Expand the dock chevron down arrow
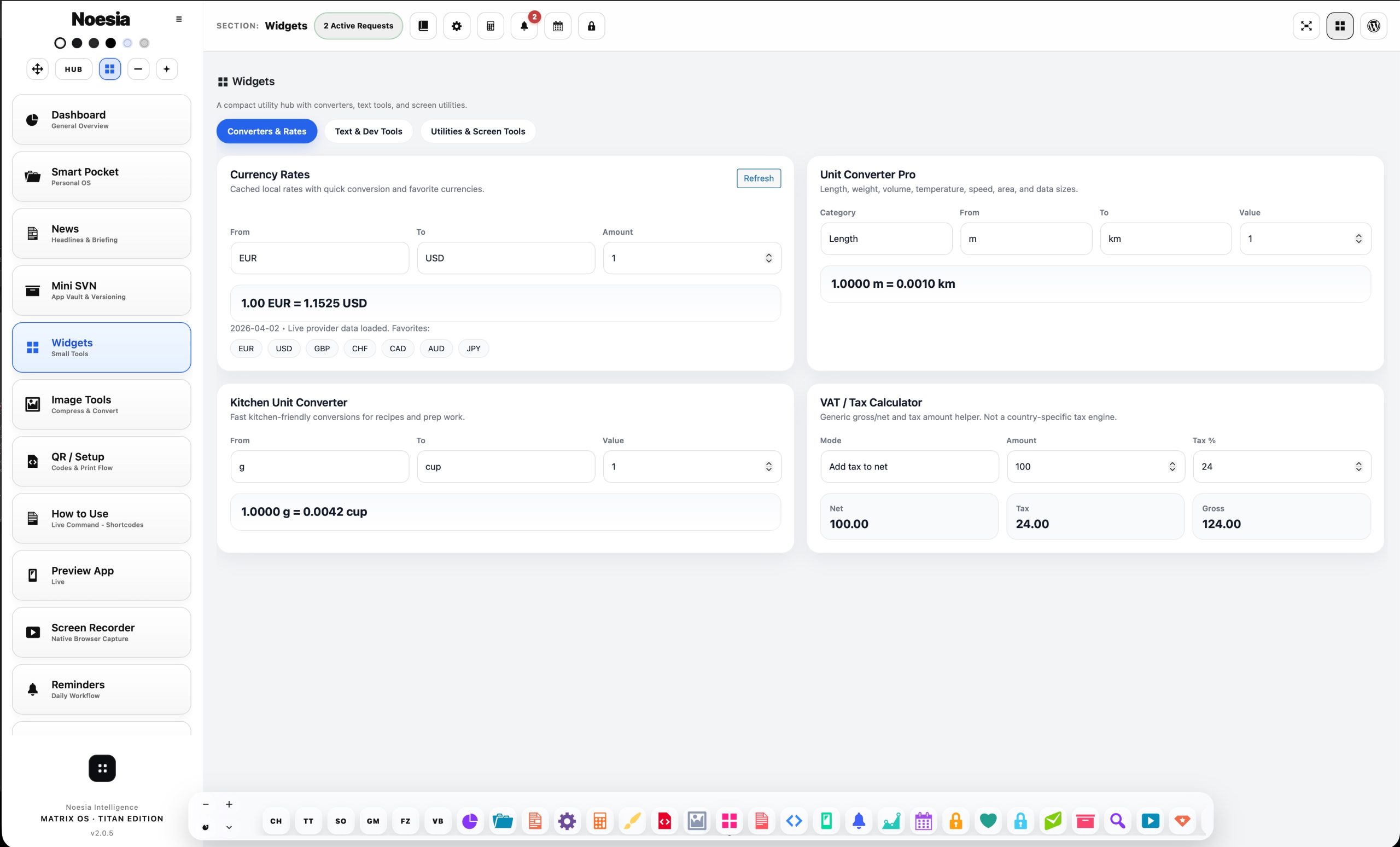Screen dimensions: 1400x847 (x=229, y=827)
